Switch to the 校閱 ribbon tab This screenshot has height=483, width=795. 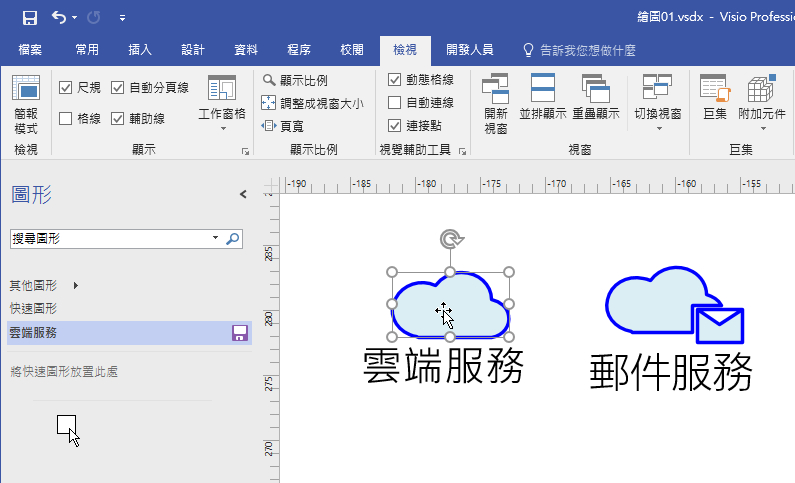pyautogui.click(x=351, y=50)
